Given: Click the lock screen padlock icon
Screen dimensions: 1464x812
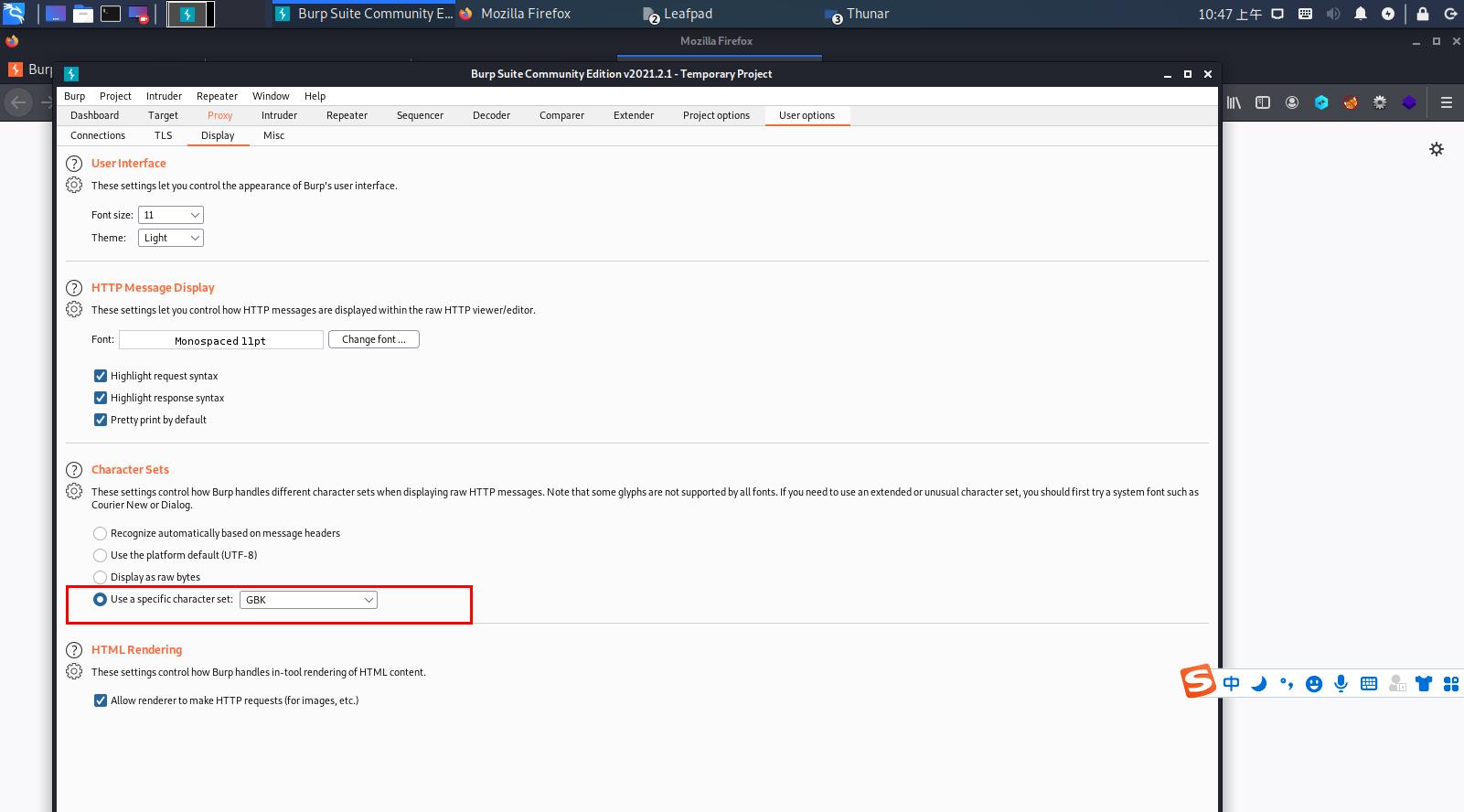Looking at the screenshot, I should coord(1423,14).
